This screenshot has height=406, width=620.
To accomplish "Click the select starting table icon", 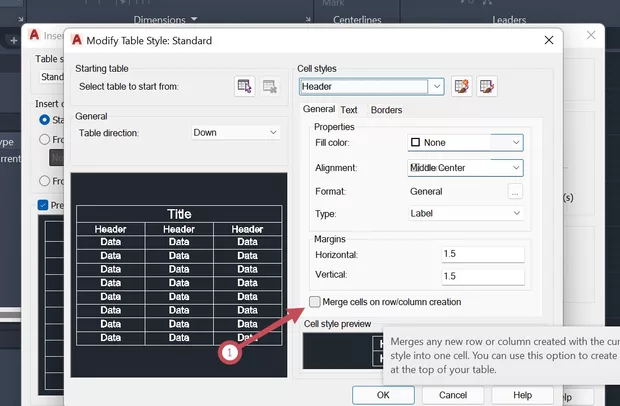I will tap(245, 87).
